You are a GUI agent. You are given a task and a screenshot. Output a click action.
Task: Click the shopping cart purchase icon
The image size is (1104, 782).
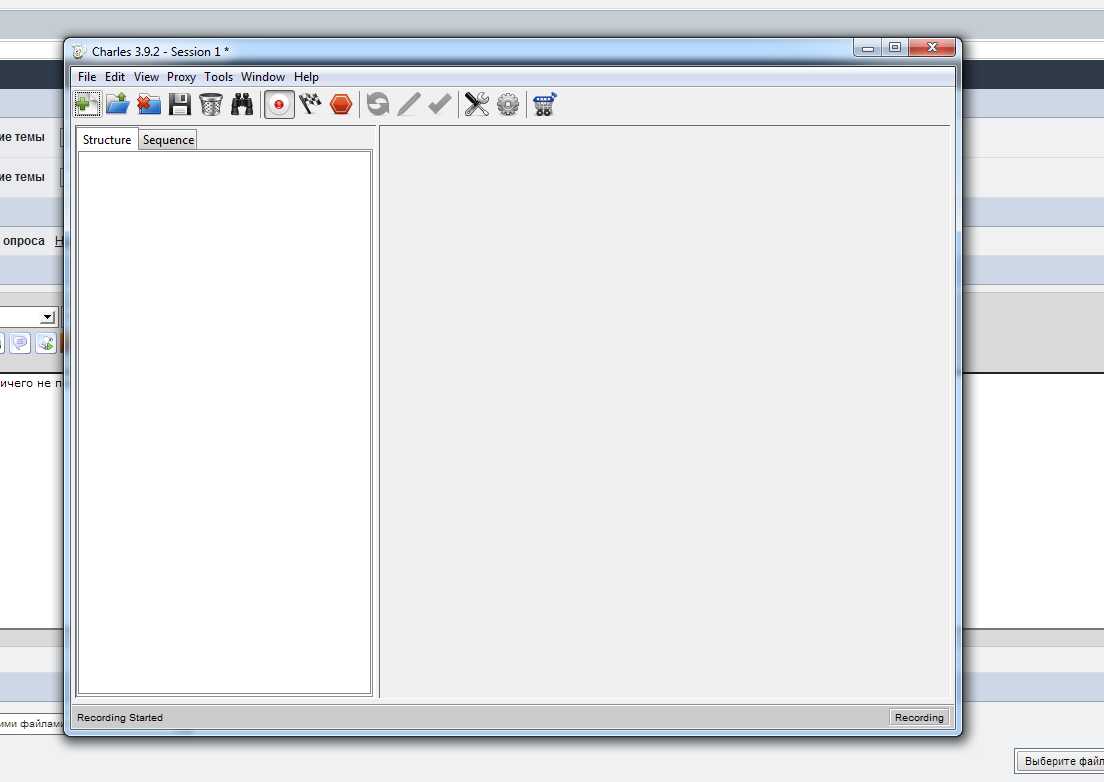tap(545, 104)
